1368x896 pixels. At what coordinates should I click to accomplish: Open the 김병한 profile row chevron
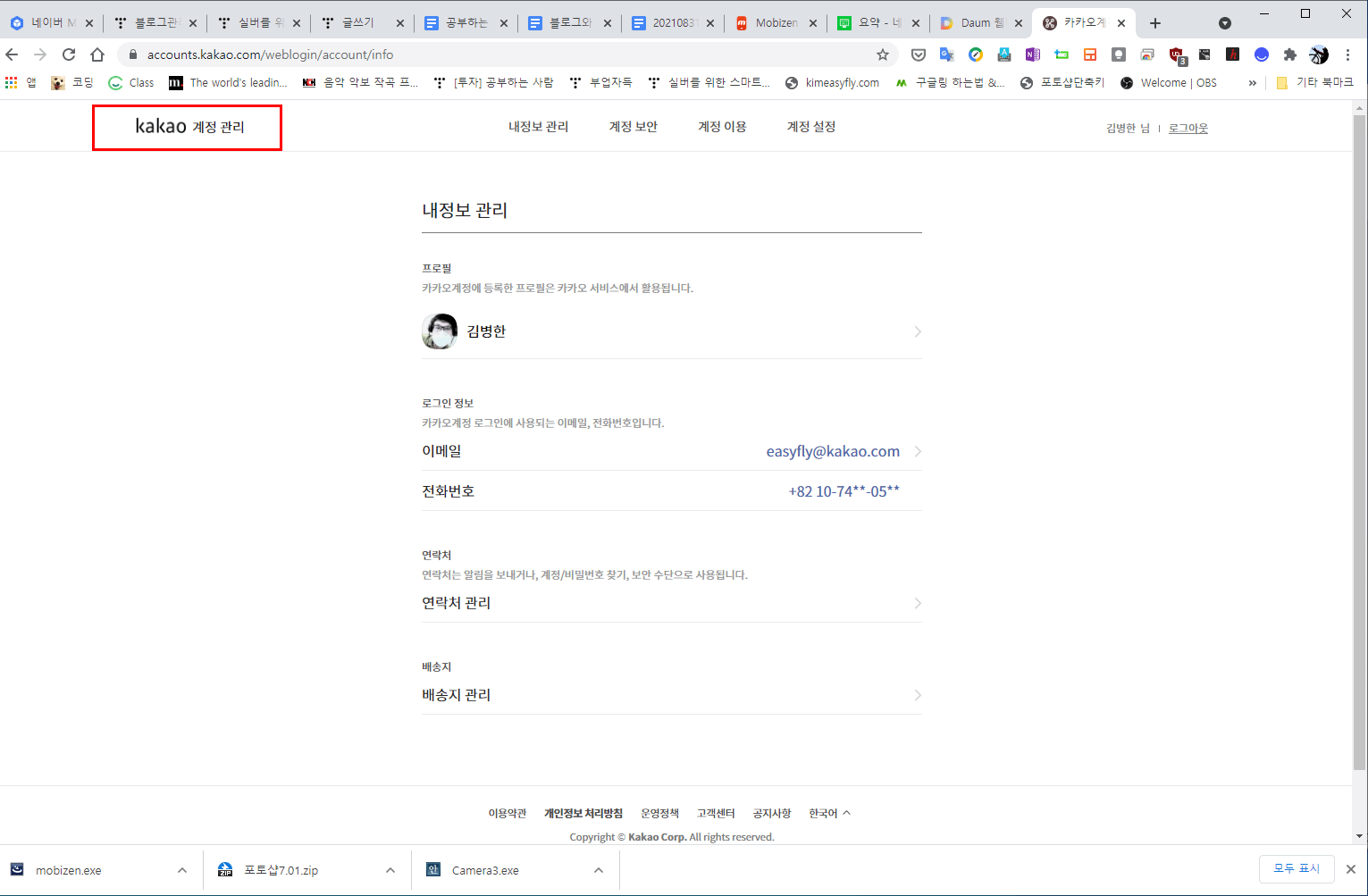[918, 331]
